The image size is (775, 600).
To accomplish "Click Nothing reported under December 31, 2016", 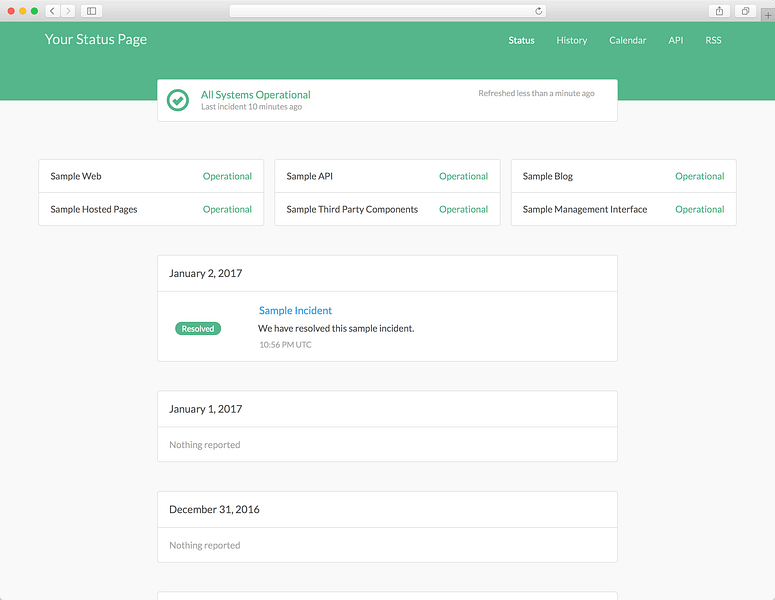I will [205, 545].
